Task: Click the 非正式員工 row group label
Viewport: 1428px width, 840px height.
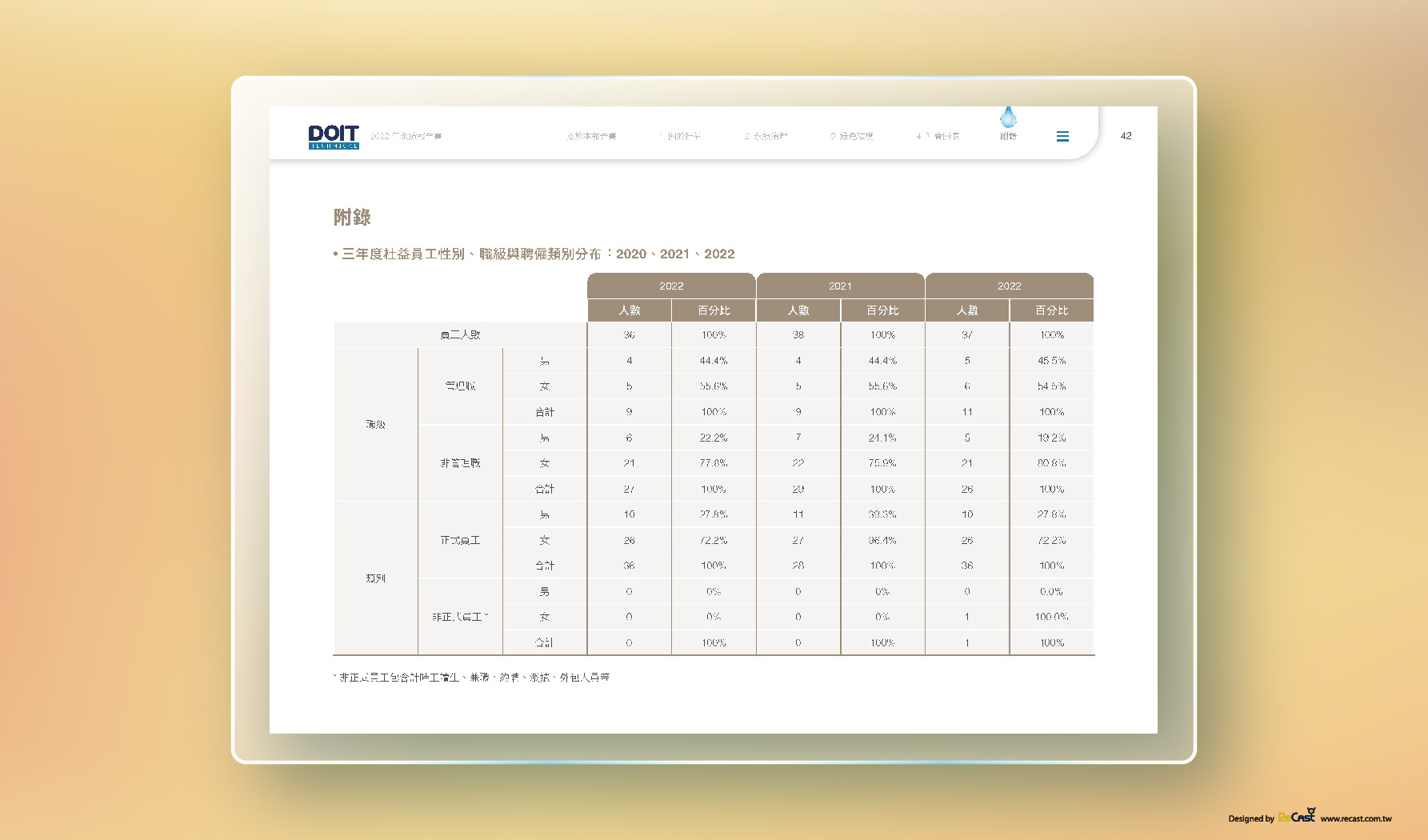Action: 460,617
